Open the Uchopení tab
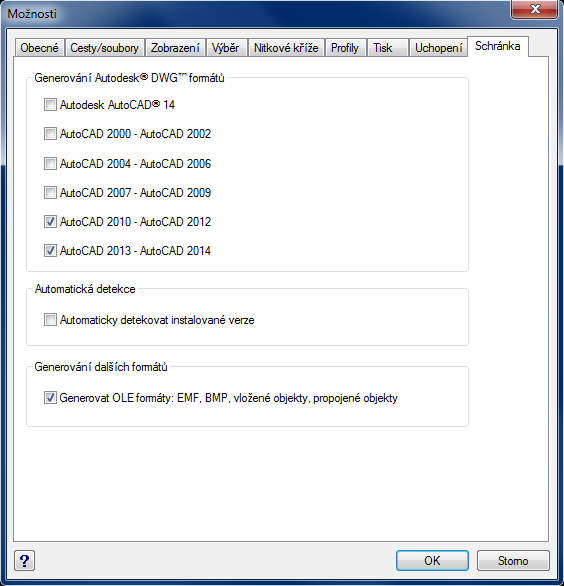This screenshot has width=564, height=586. [438, 48]
